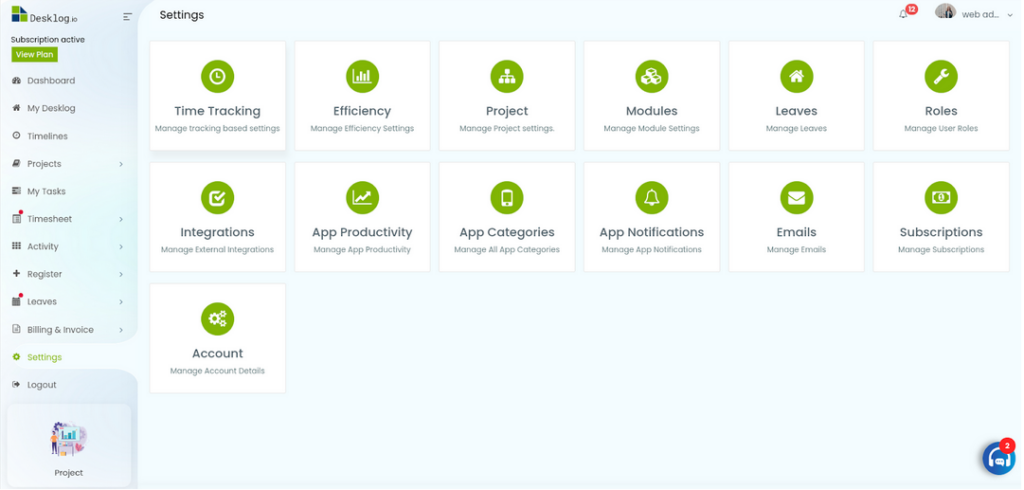Open the Time Tracking clock icon
The width and height of the screenshot is (1024, 490).
pyautogui.click(x=217, y=76)
